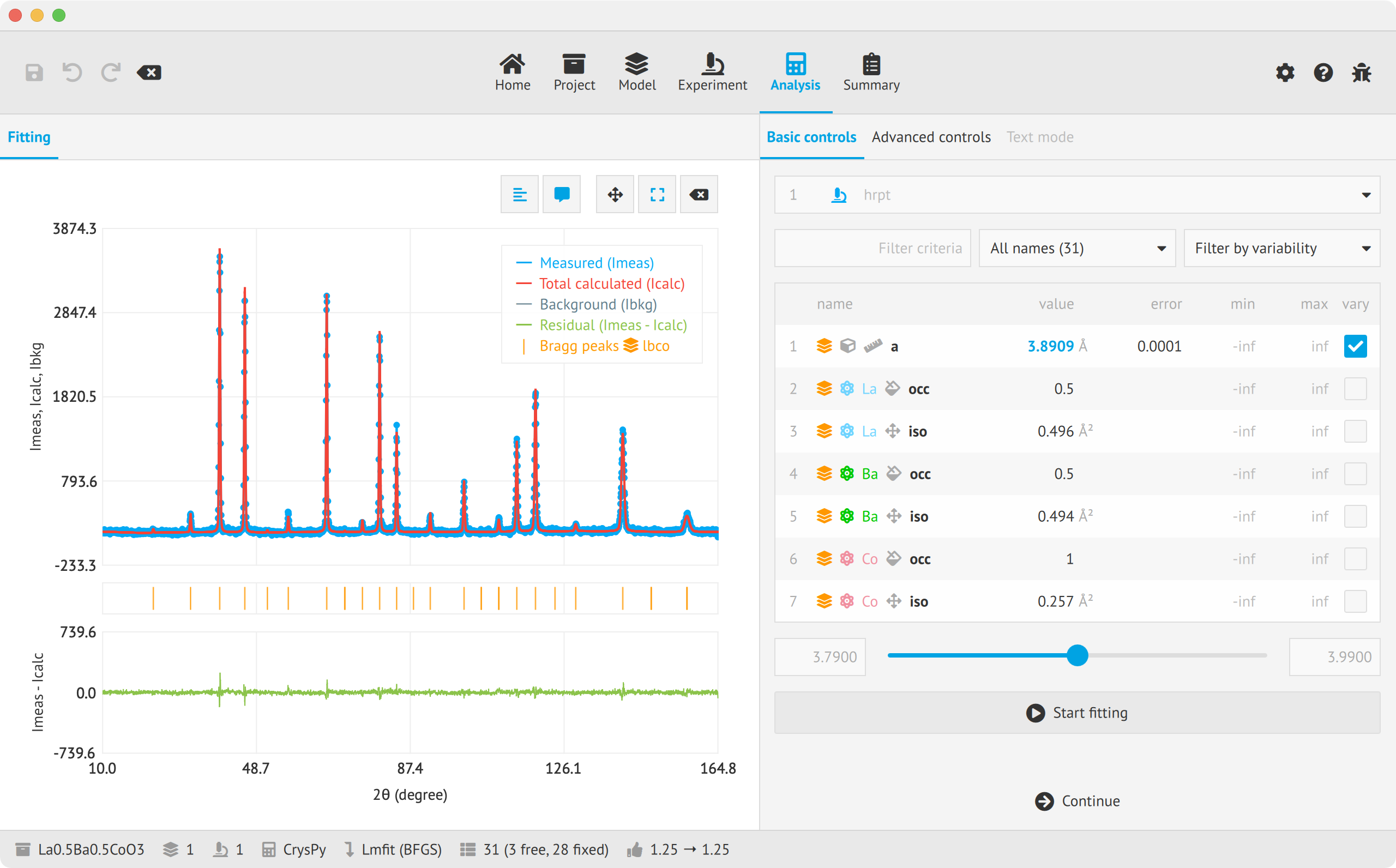This screenshot has width=1396, height=868.
Task: Open the Summary tab
Action: [871, 73]
